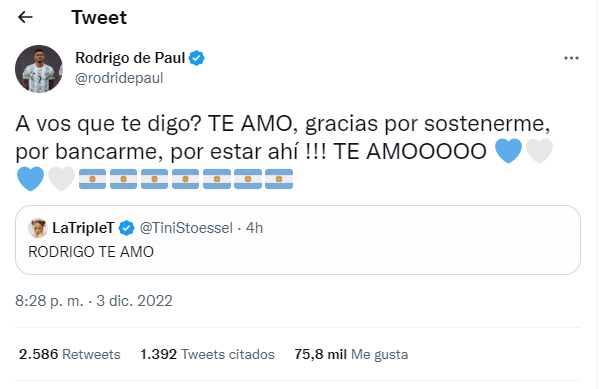Image resolution: width=603 pixels, height=389 pixels.
Task: Open the quoted tweet RODRIGO TE AMO
Action: tap(298, 240)
